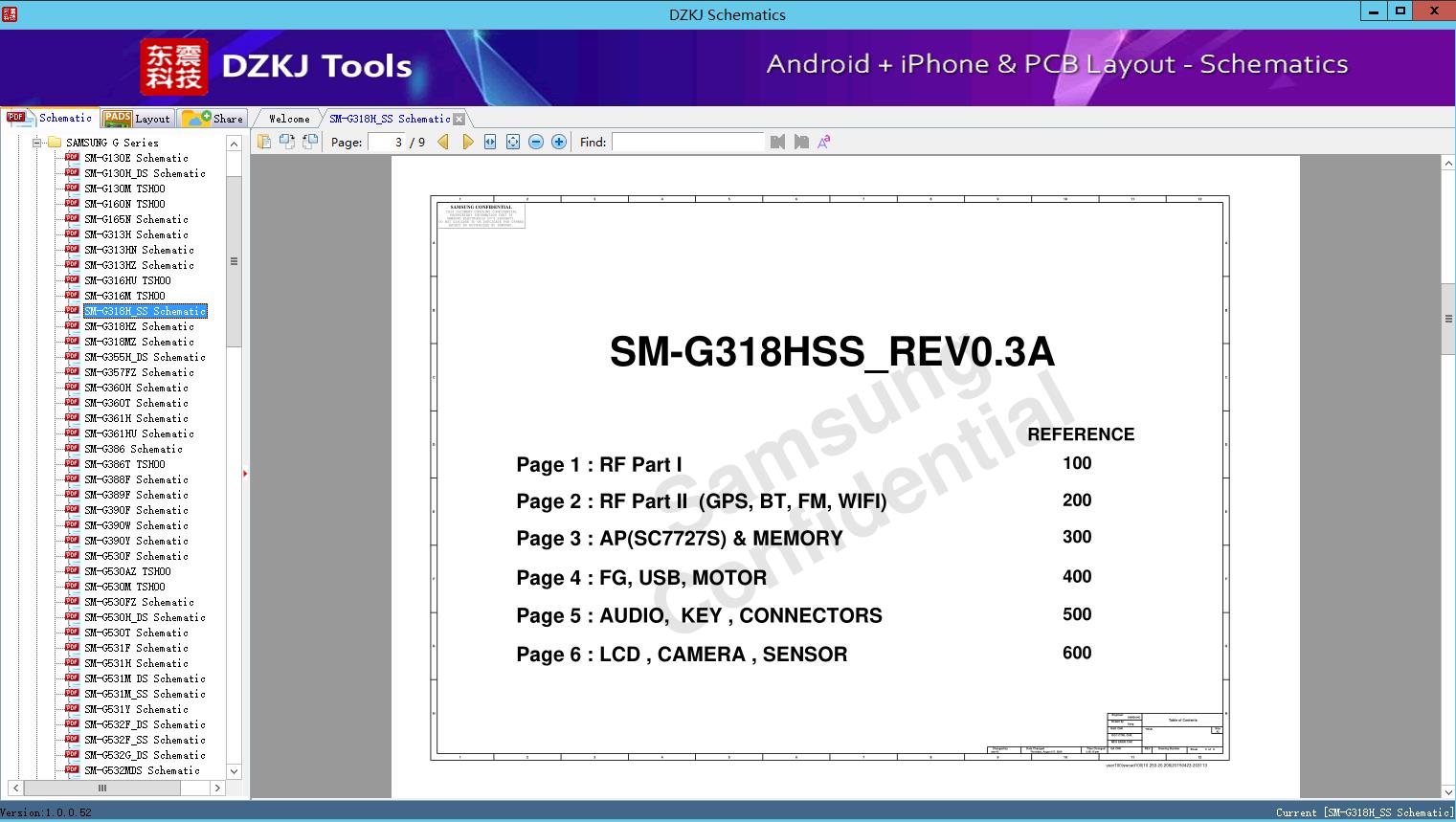Open SM-G390W Schematic

click(x=136, y=525)
